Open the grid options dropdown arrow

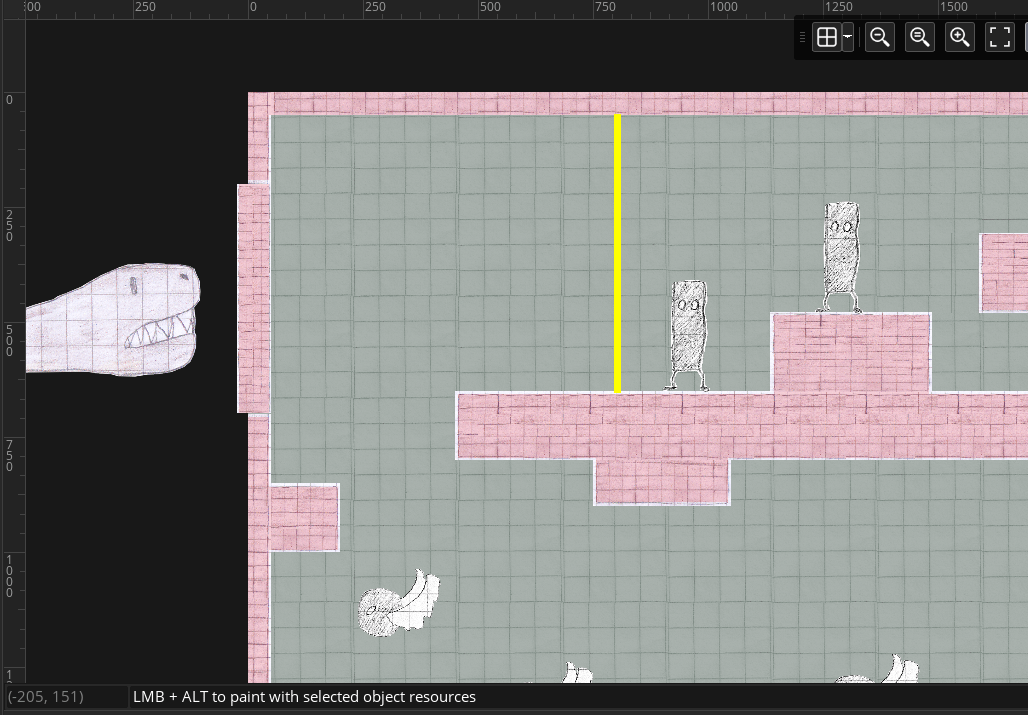(x=848, y=37)
